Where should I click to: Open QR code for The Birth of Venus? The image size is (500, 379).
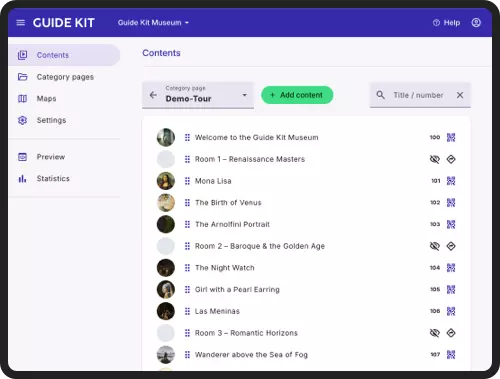451,202
